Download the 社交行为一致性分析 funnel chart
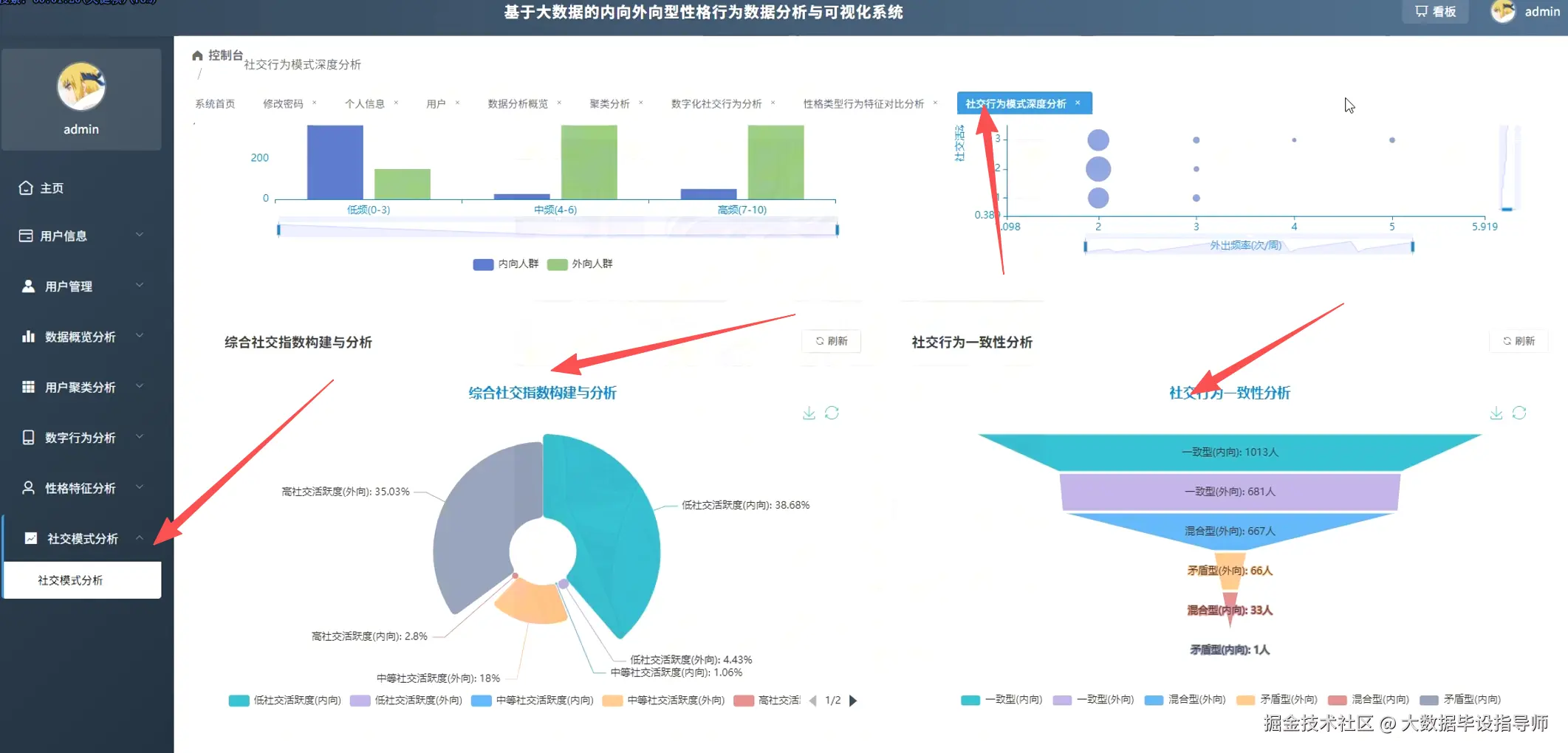Image resolution: width=1568 pixels, height=753 pixels. tap(1496, 413)
